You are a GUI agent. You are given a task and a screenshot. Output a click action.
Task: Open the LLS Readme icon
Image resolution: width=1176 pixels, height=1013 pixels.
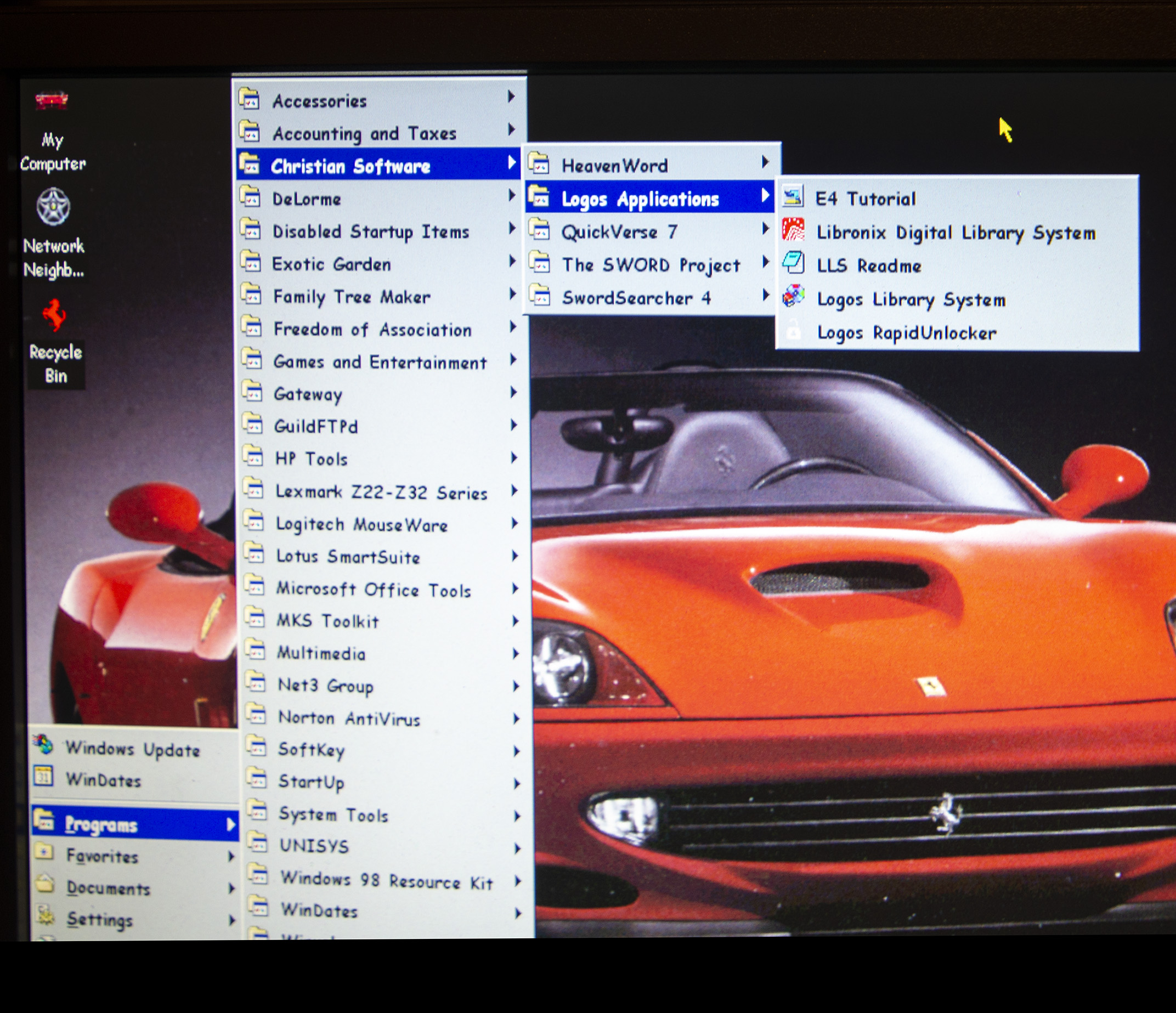point(793,263)
